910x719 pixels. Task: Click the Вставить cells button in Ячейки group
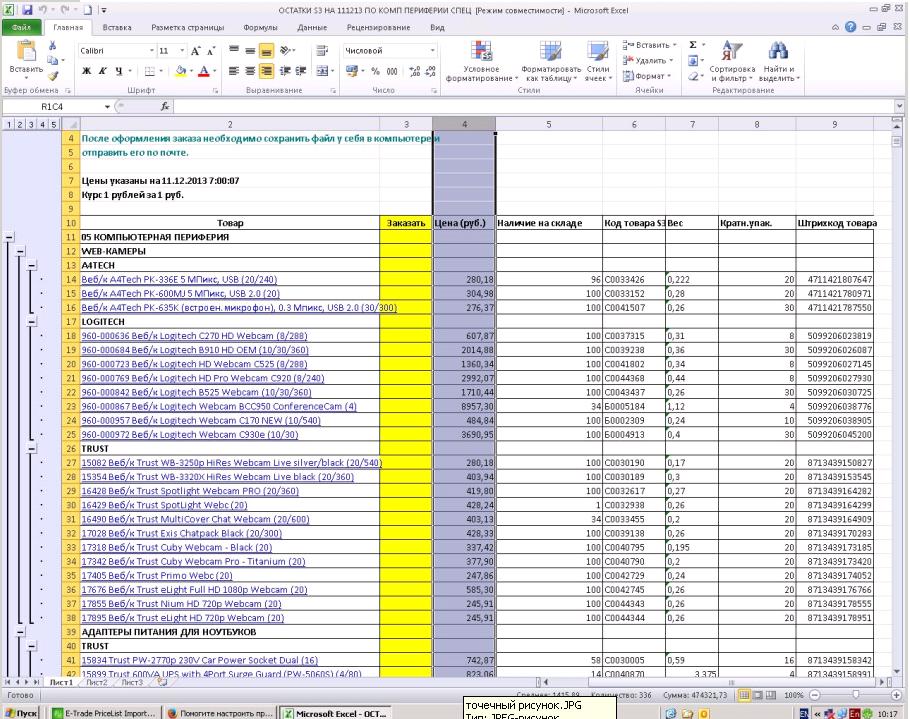pos(649,45)
